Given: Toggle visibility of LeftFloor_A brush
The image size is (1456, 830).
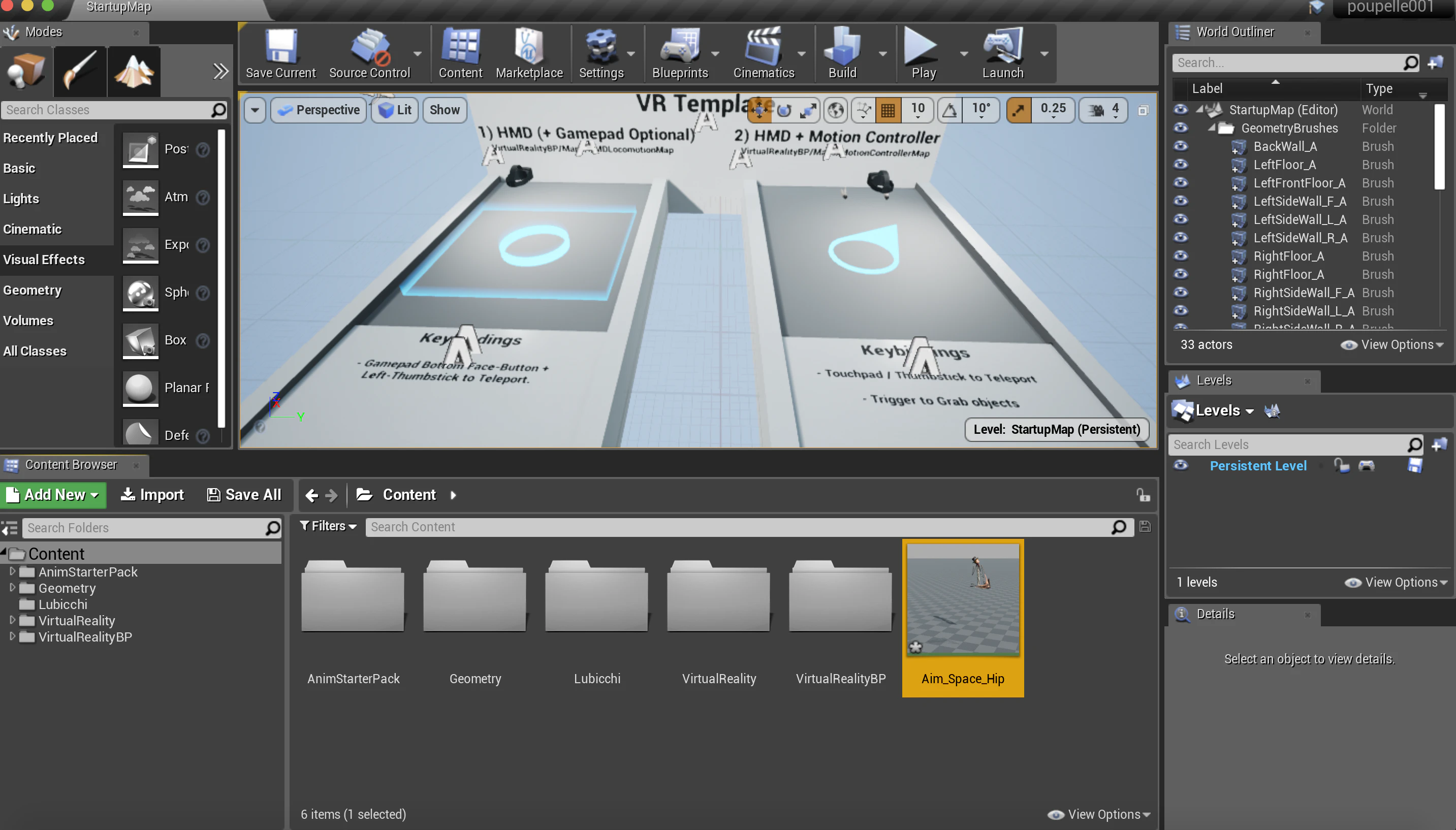Looking at the screenshot, I should pos(1181,165).
